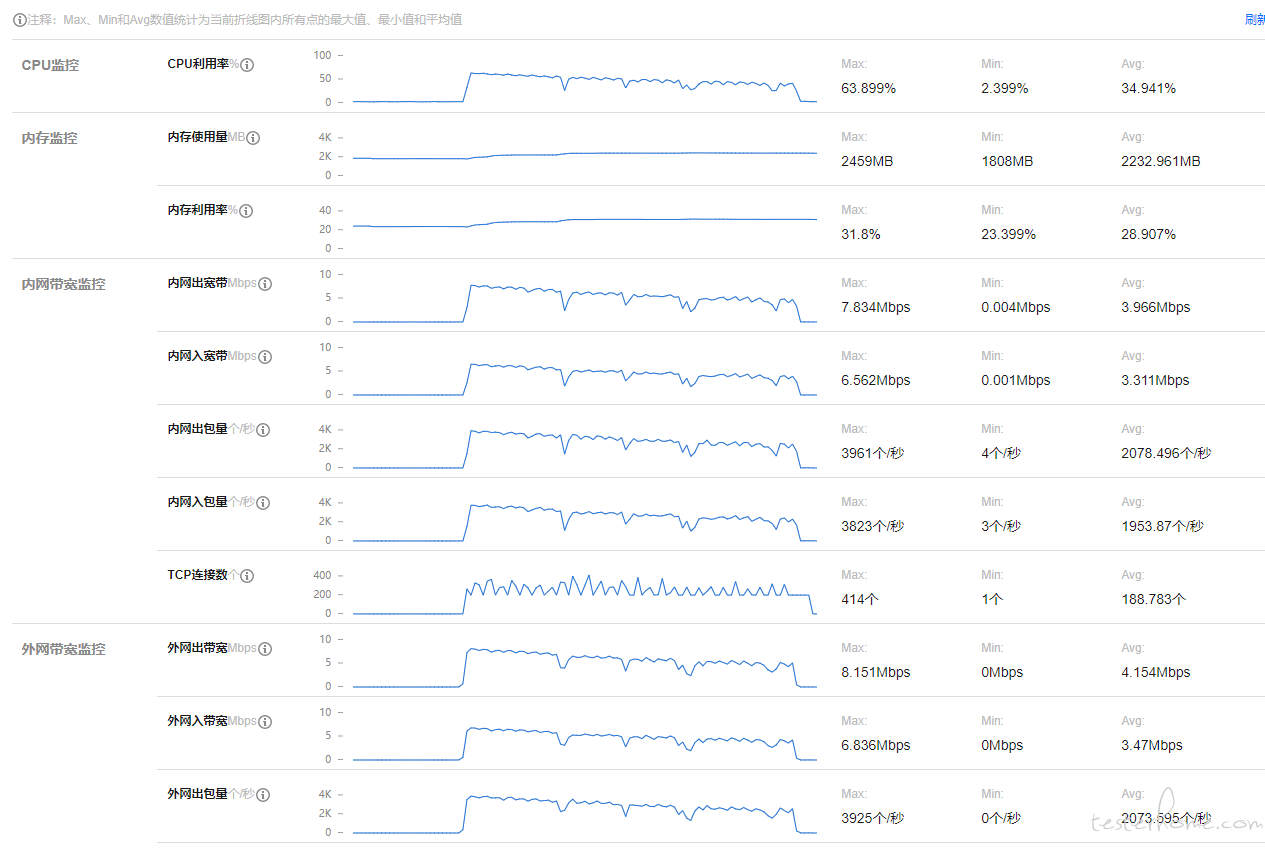The width and height of the screenshot is (1265, 848).
Task: Click the Max value 31.8%
Action: pyautogui.click(x=861, y=234)
